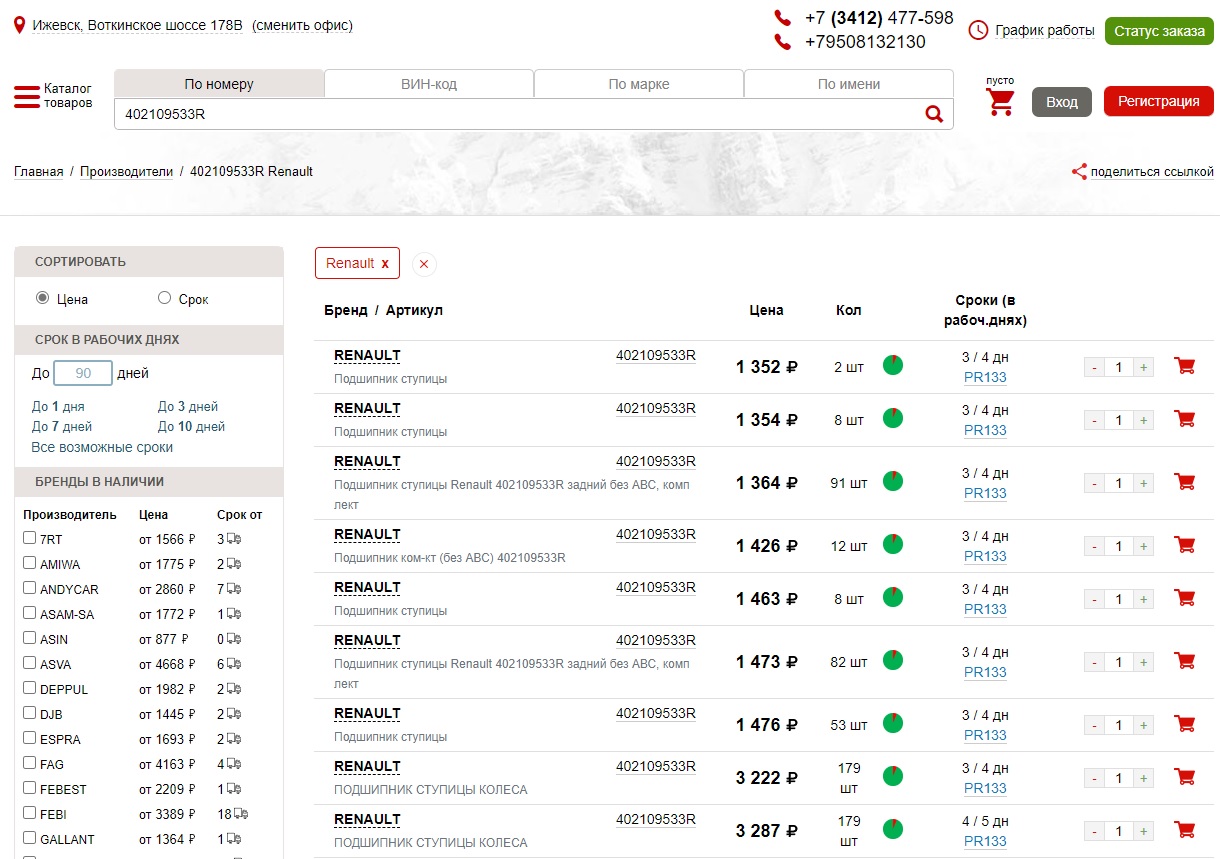The image size is (1220, 859).
Task: Click the red search magnifier icon
Action: pyautogui.click(x=934, y=114)
